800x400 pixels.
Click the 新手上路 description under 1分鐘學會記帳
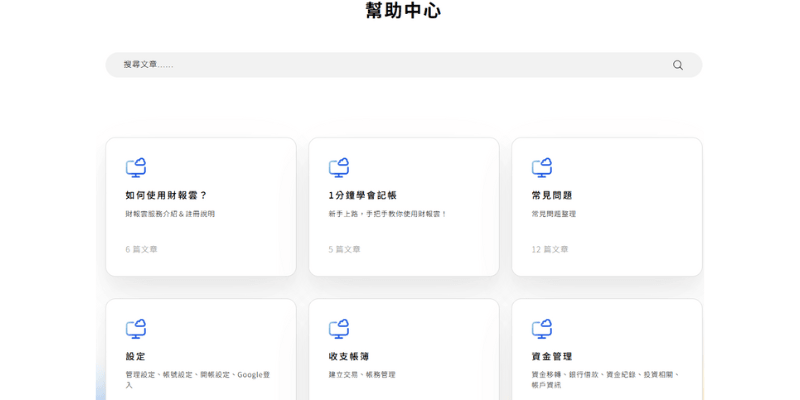pyautogui.click(x=387, y=214)
